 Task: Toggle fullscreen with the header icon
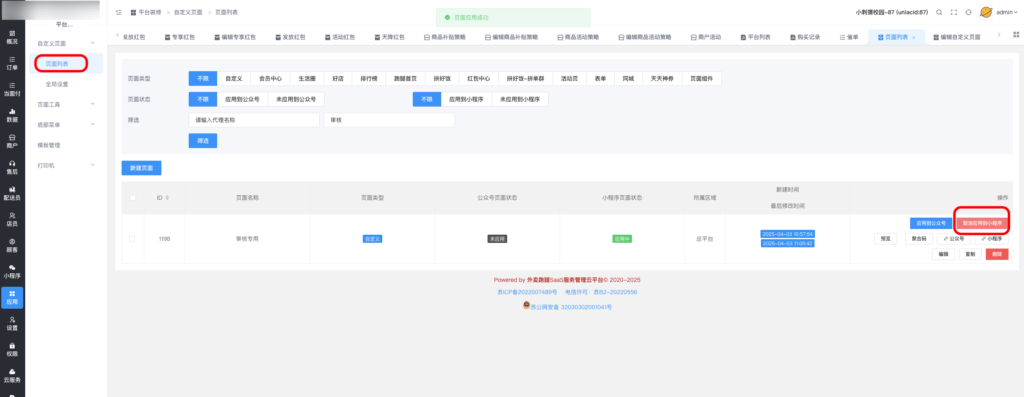pos(953,12)
